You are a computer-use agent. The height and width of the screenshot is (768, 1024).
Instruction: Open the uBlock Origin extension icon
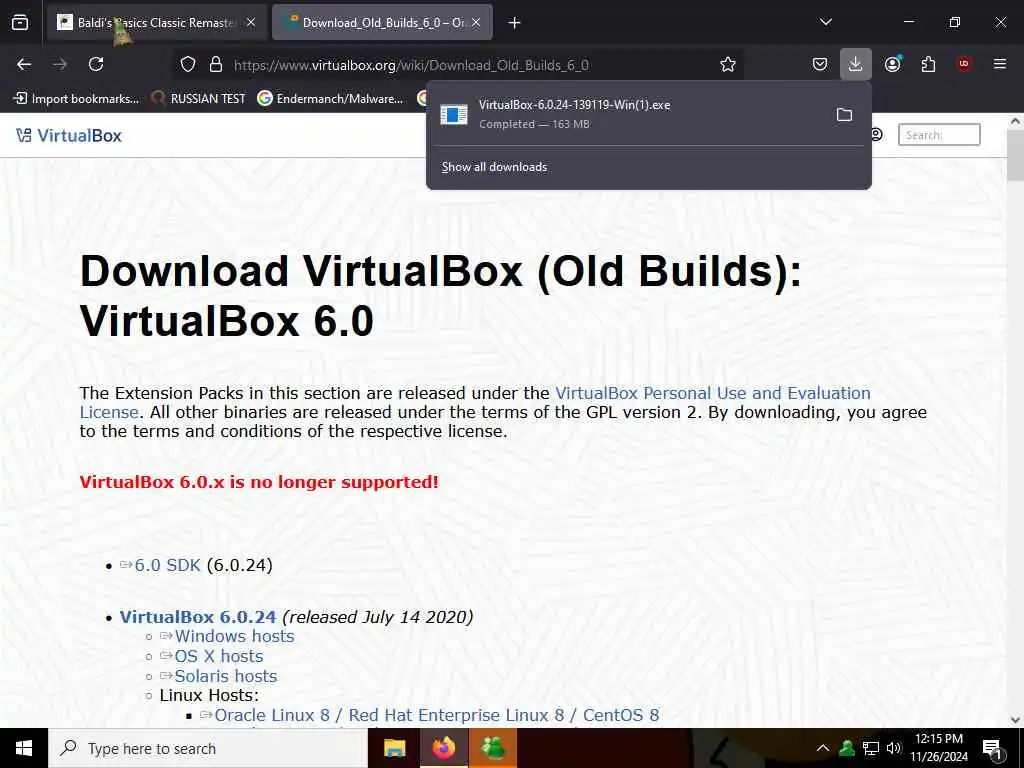(964, 64)
